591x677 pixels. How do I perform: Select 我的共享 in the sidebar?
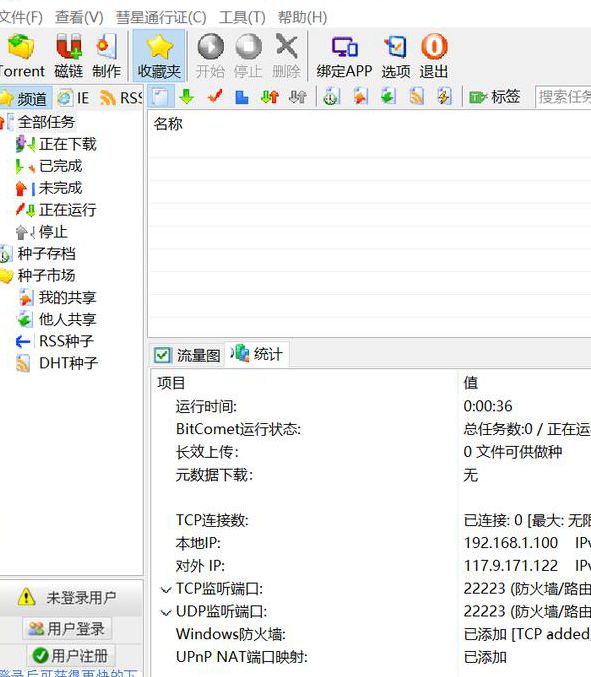point(67,297)
